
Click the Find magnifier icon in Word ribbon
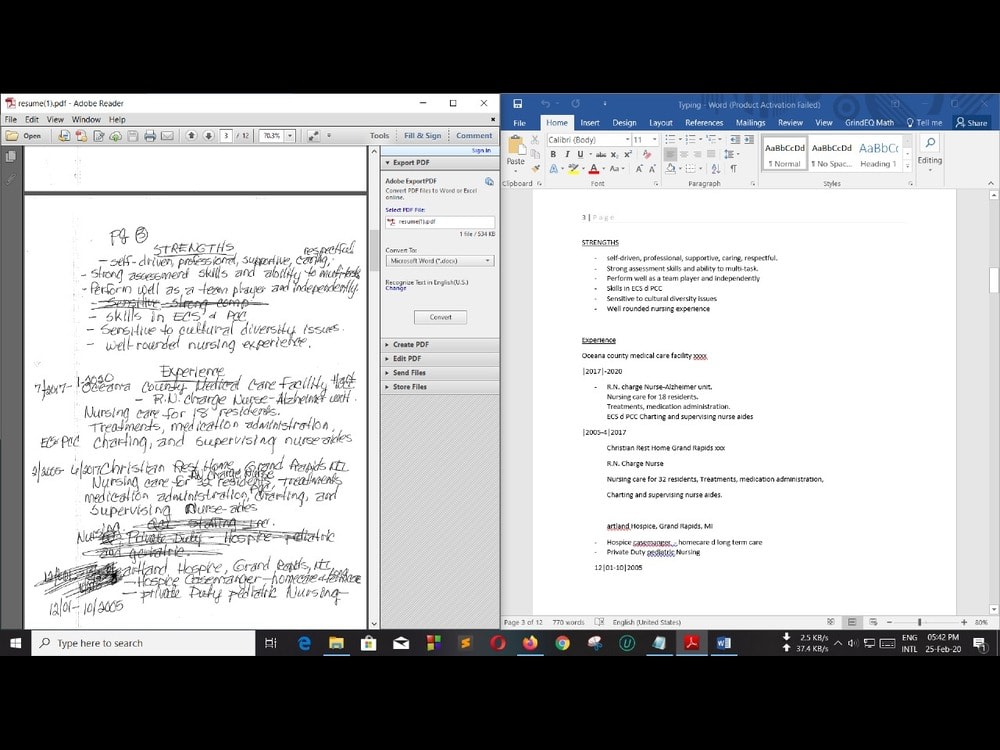point(930,143)
